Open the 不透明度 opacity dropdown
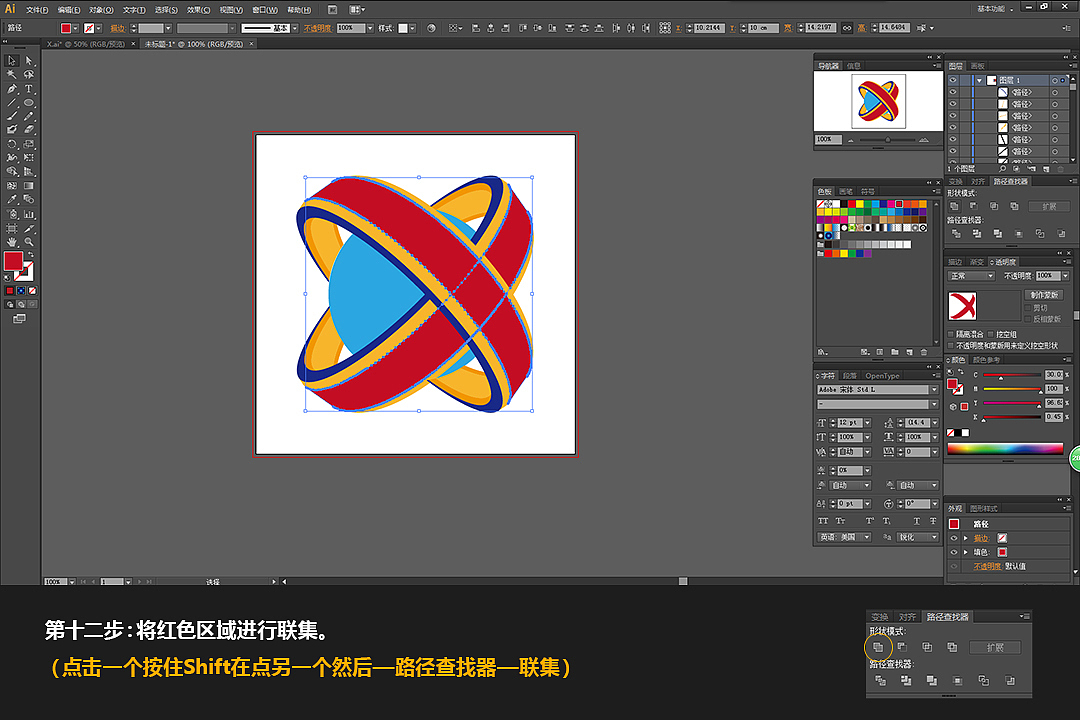 [1065, 276]
